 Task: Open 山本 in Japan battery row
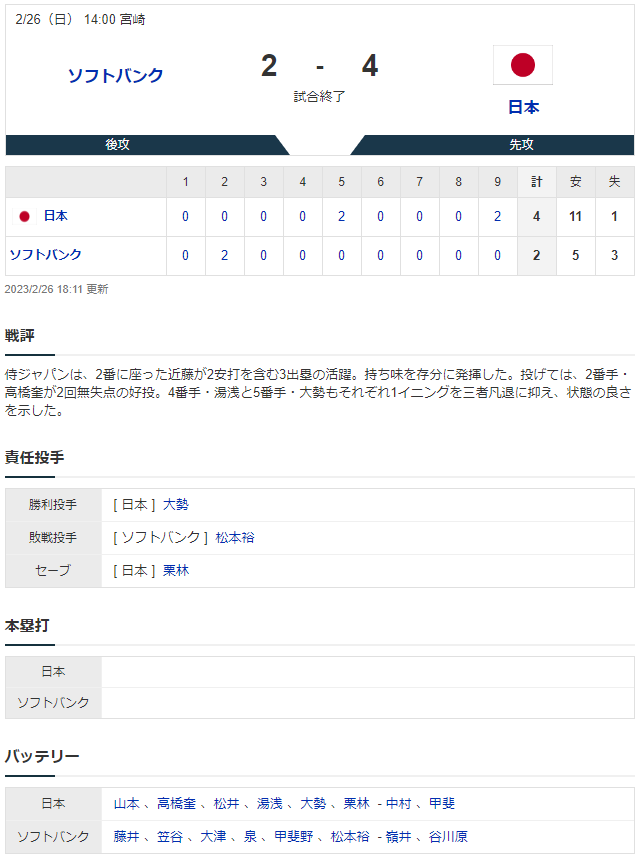coord(127,804)
